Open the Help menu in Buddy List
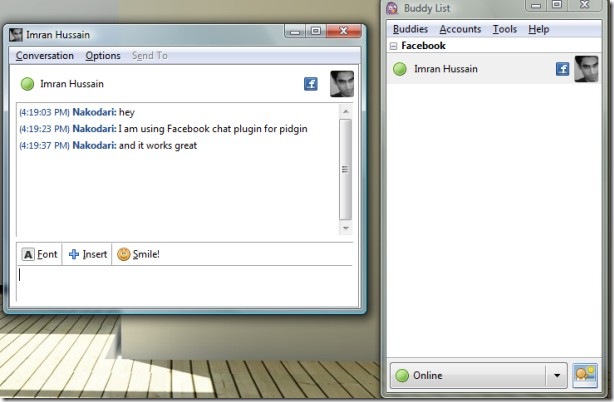The width and height of the screenshot is (614, 402). click(538, 29)
